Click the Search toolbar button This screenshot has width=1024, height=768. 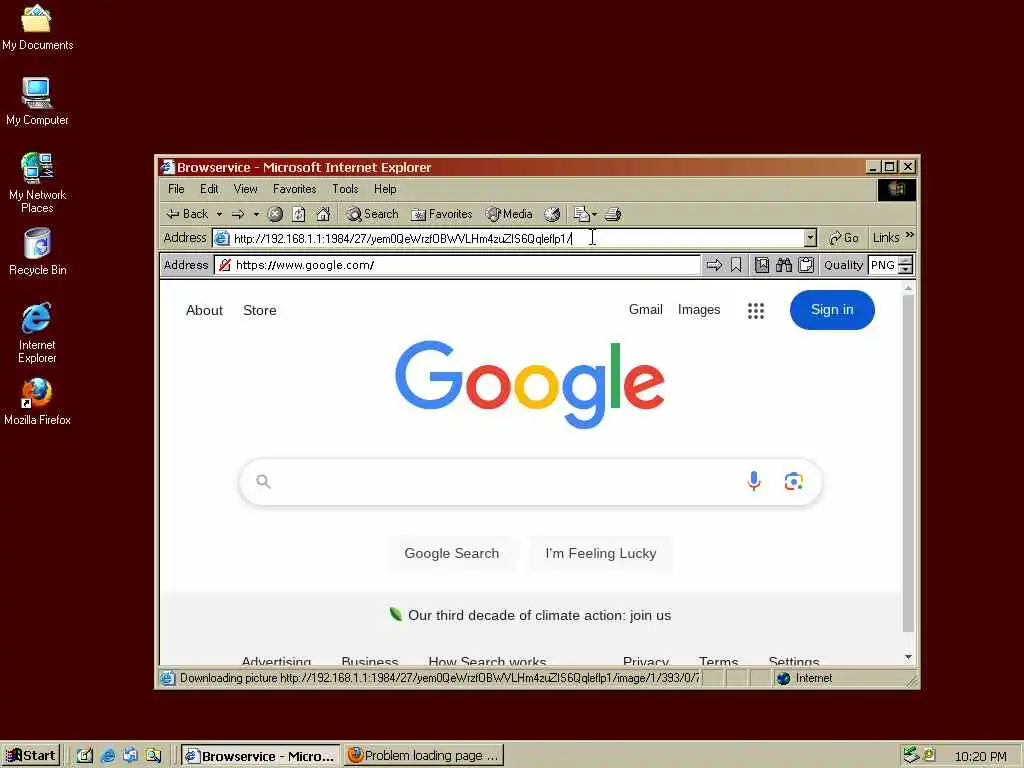pyautogui.click(x=372, y=214)
